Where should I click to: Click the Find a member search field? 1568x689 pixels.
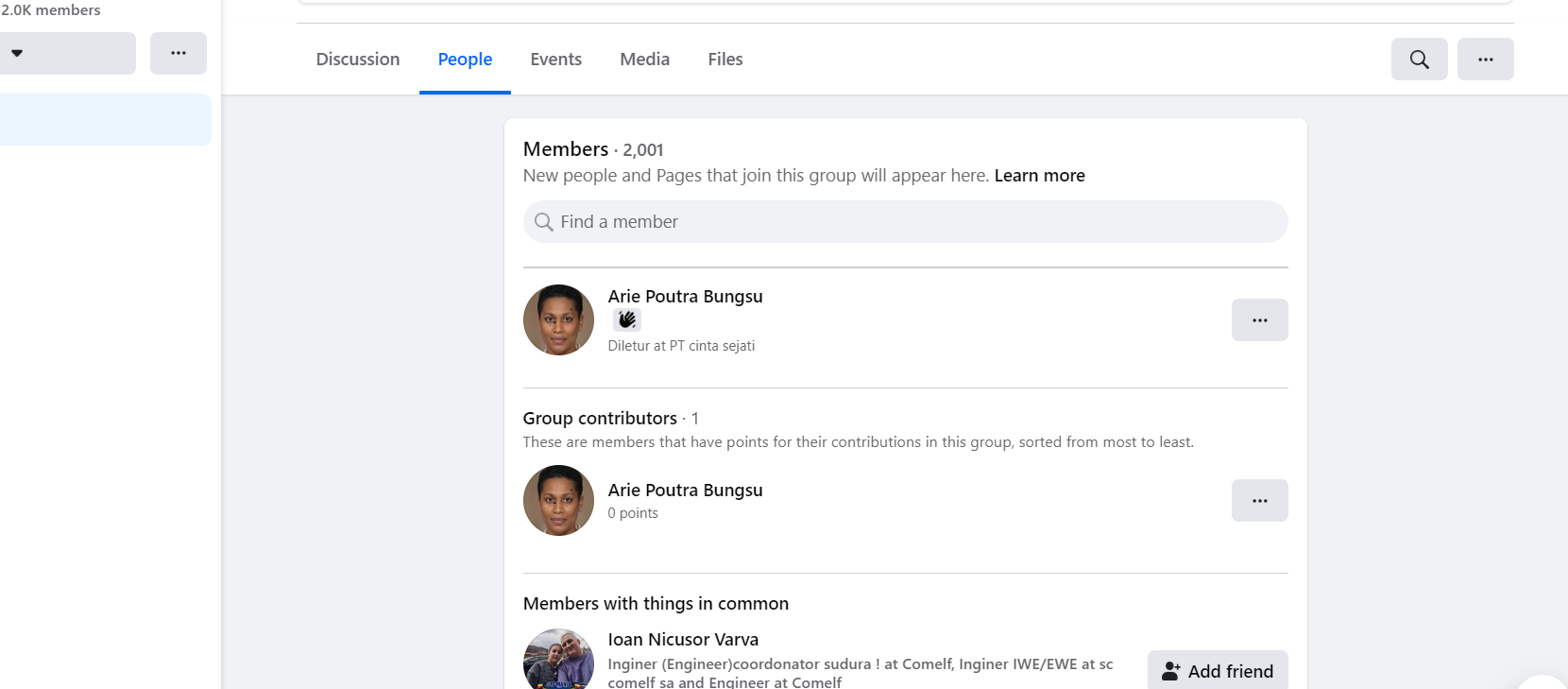tap(905, 221)
